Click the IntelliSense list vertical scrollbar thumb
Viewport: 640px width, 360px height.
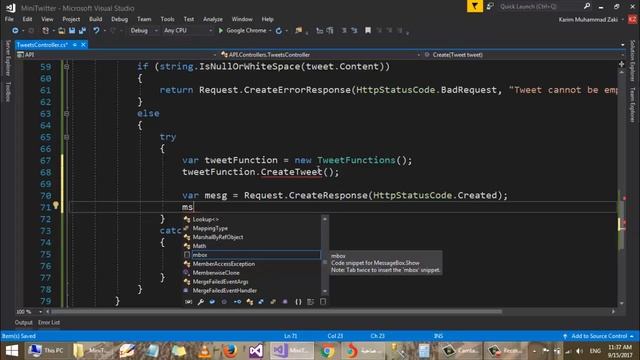(x=325, y=262)
